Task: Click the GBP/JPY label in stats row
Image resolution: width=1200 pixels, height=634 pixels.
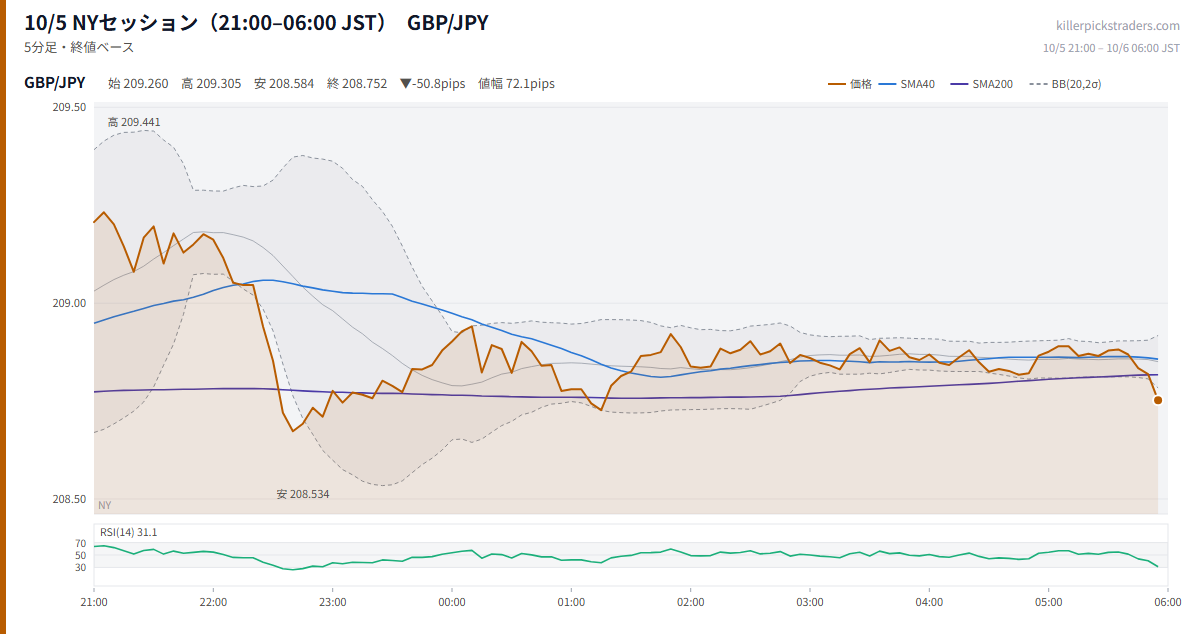Action: (x=55, y=83)
